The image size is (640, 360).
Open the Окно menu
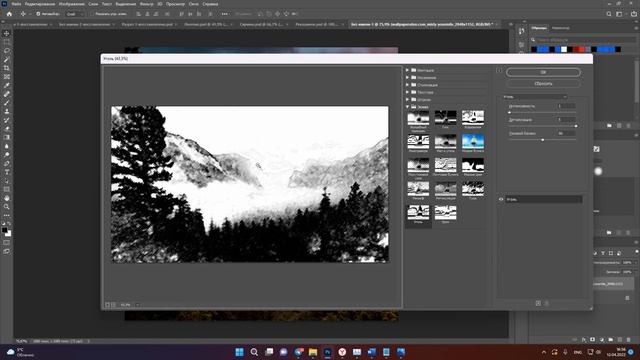coord(193,4)
